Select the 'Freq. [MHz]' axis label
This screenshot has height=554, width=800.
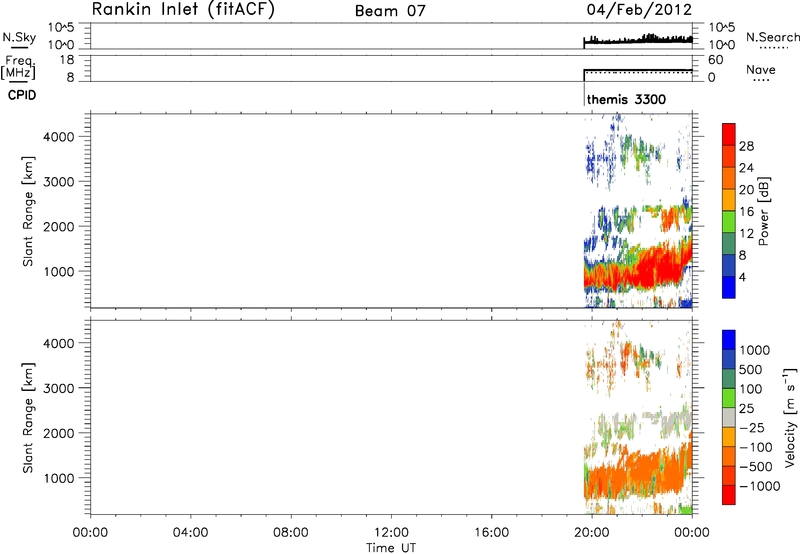coord(19,67)
